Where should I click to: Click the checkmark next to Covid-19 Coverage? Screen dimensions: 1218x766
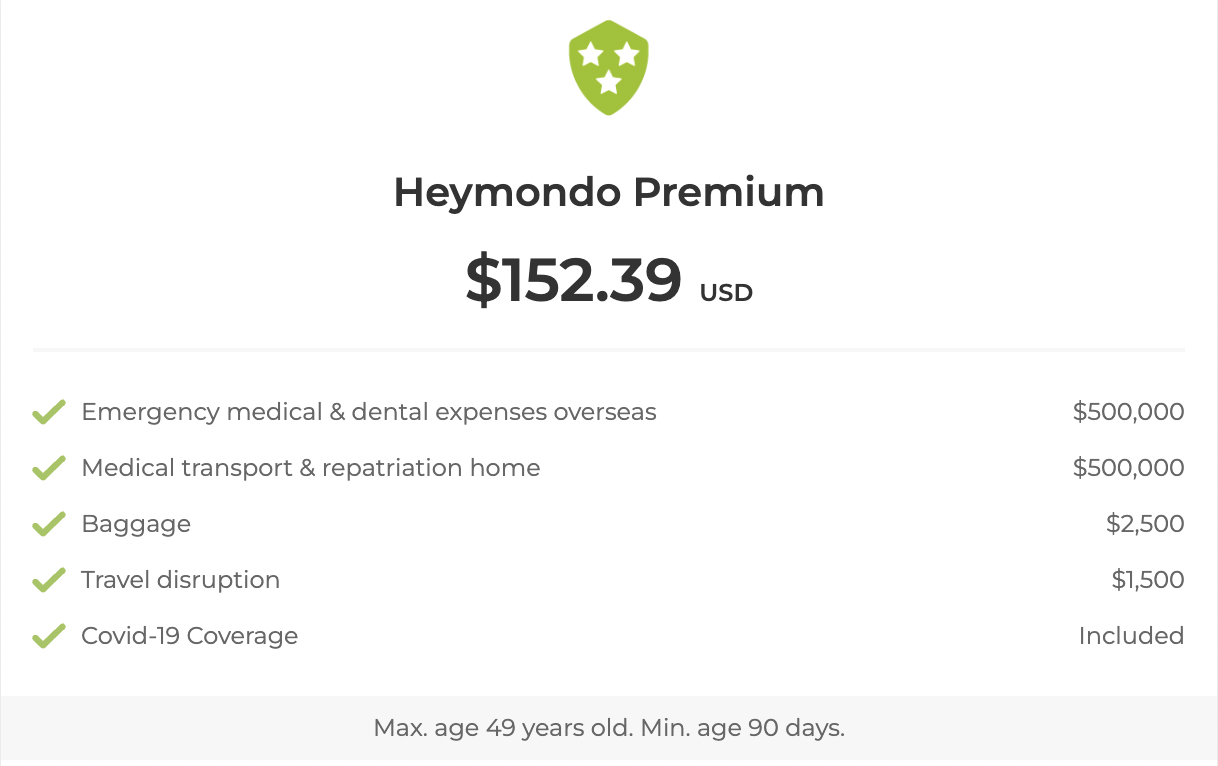pyautogui.click(x=49, y=636)
